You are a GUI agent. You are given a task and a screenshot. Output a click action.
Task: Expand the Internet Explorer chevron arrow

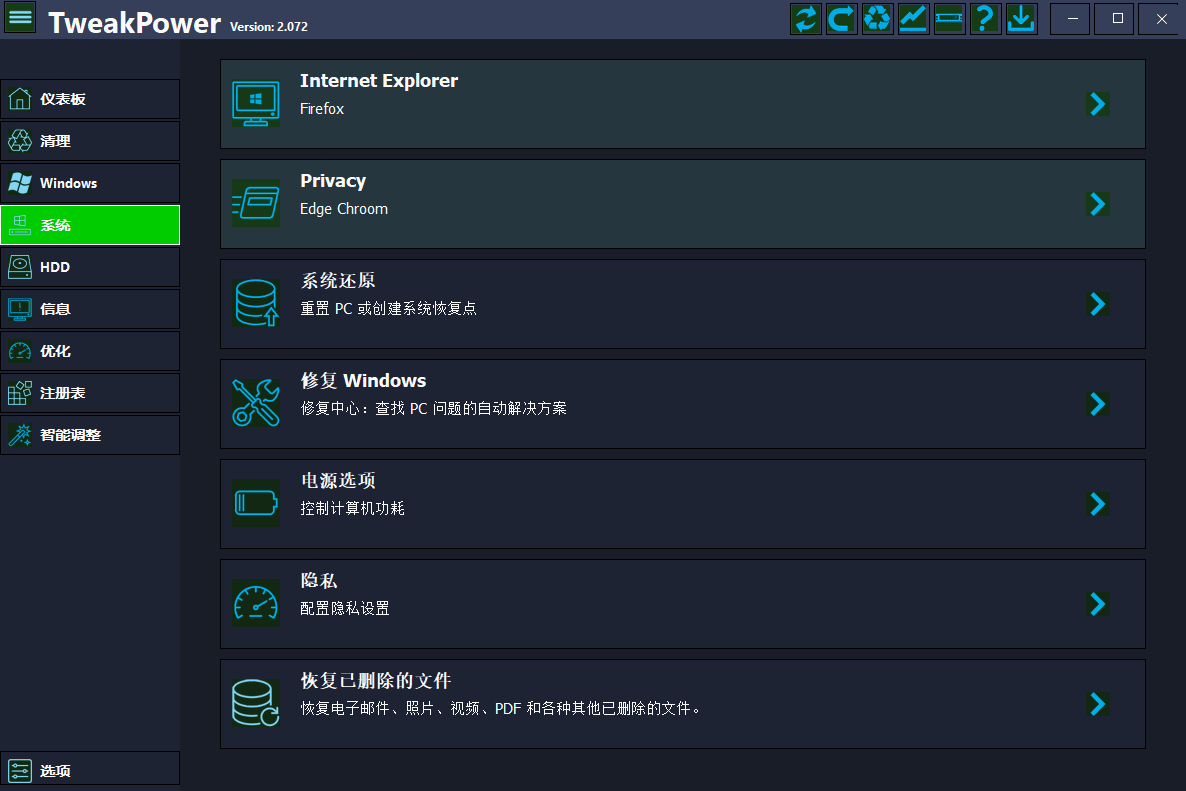pyautogui.click(x=1098, y=104)
